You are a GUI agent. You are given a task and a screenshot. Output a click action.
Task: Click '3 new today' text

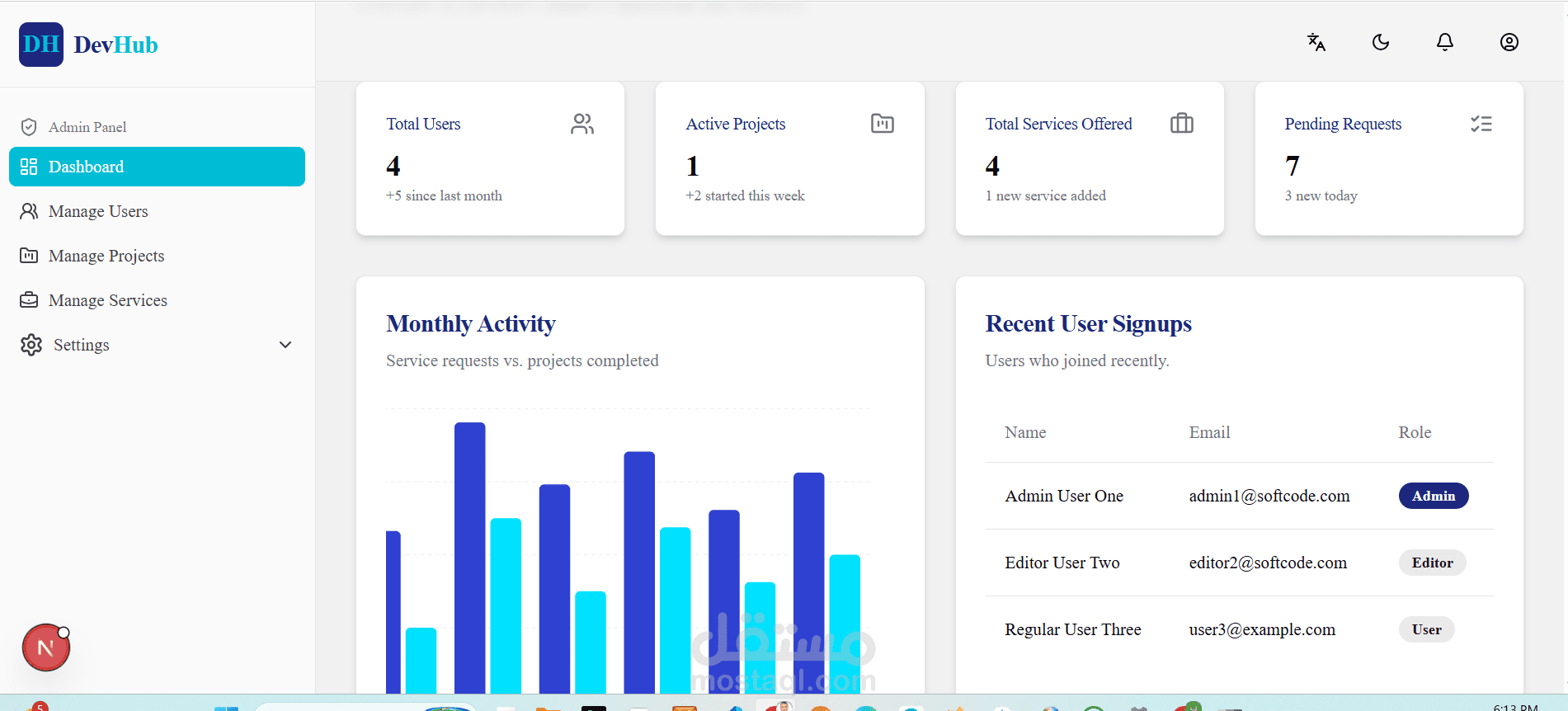click(1321, 195)
